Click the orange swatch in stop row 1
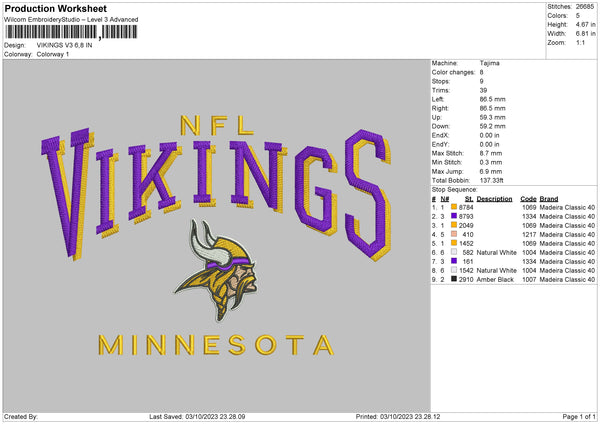The image size is (600, 424). tap(454, 207)
